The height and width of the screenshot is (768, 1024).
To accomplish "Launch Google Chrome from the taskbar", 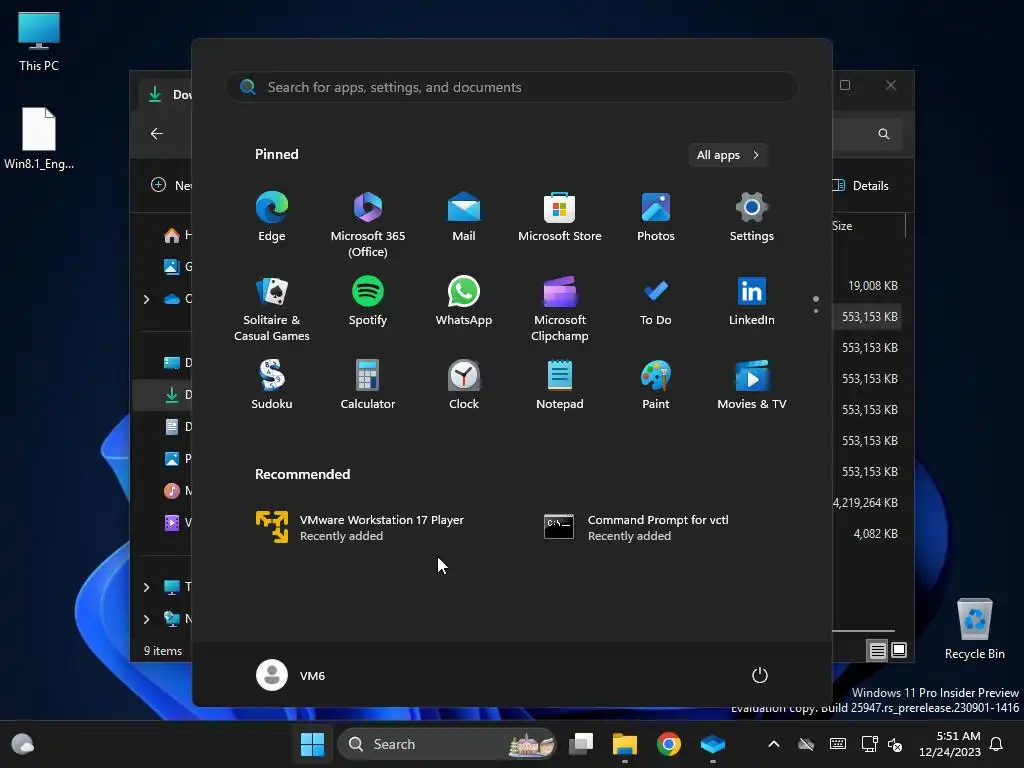I will pos(669,744).
